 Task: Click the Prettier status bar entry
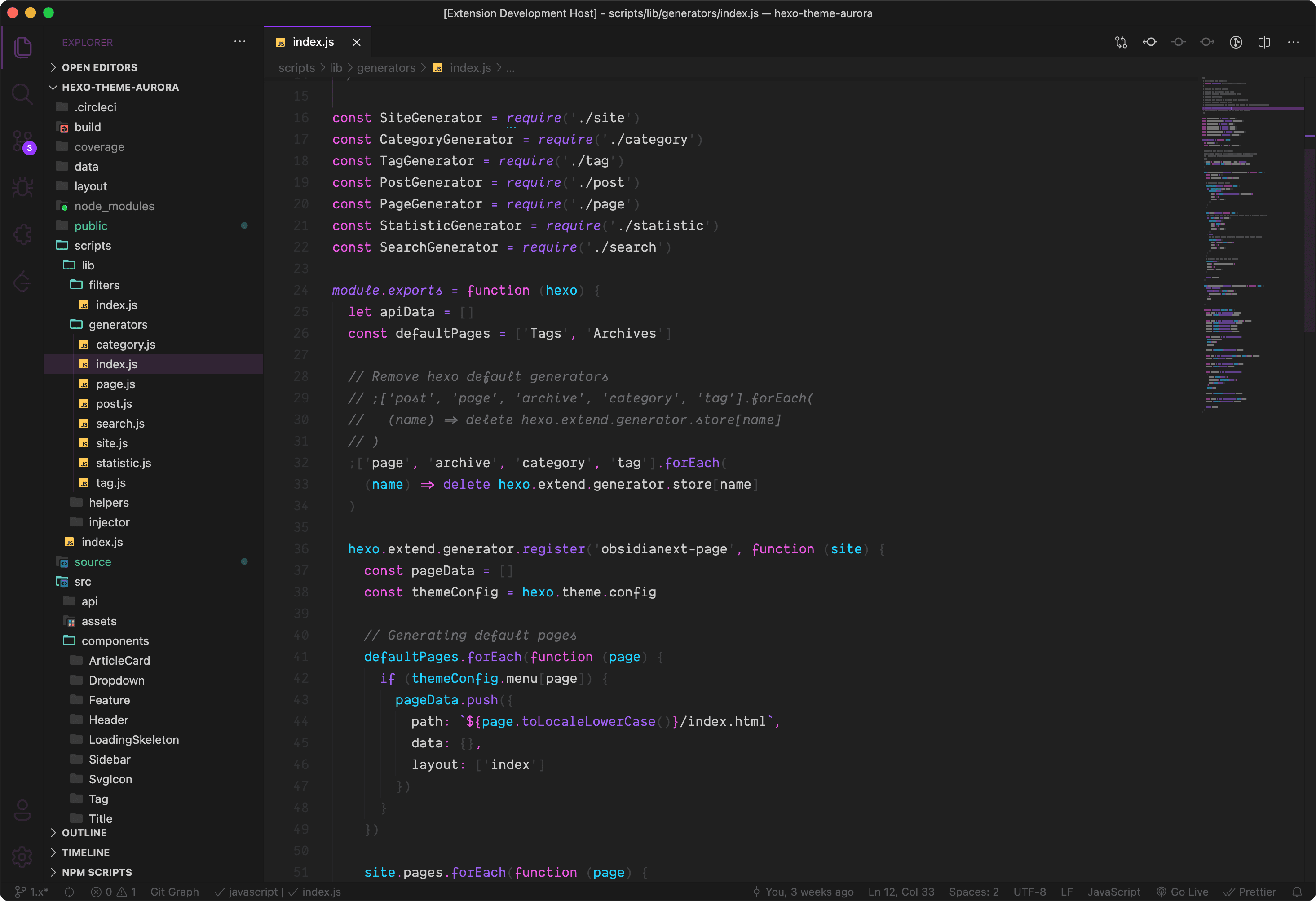(1251, 892)
